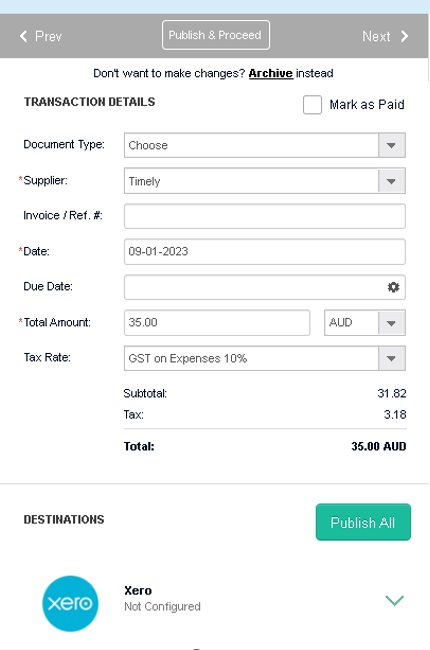Click the left chevron beside Prev
Screen dimensions: 430x650
23,36
